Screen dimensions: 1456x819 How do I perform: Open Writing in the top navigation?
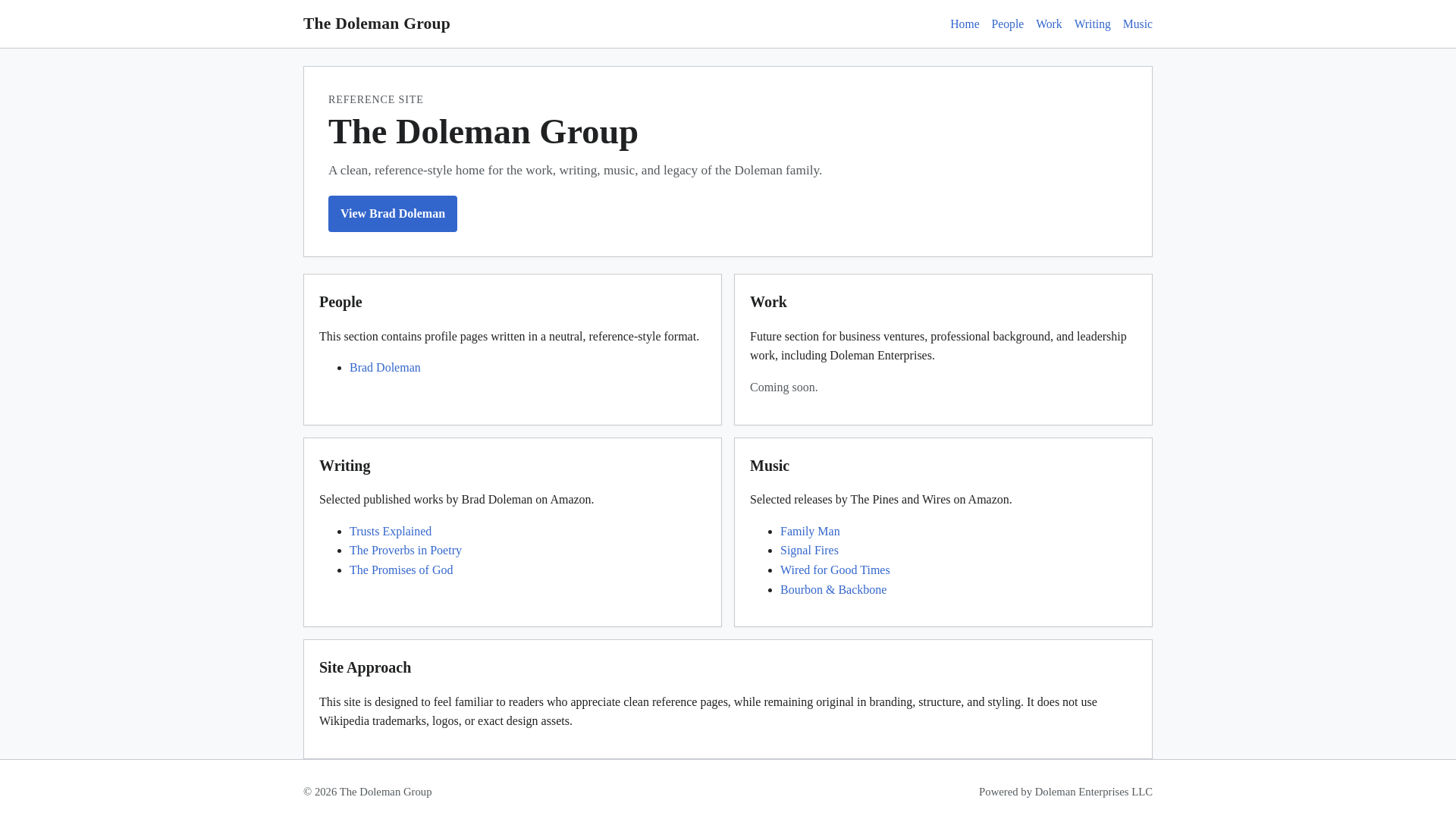coord(1092,24)
